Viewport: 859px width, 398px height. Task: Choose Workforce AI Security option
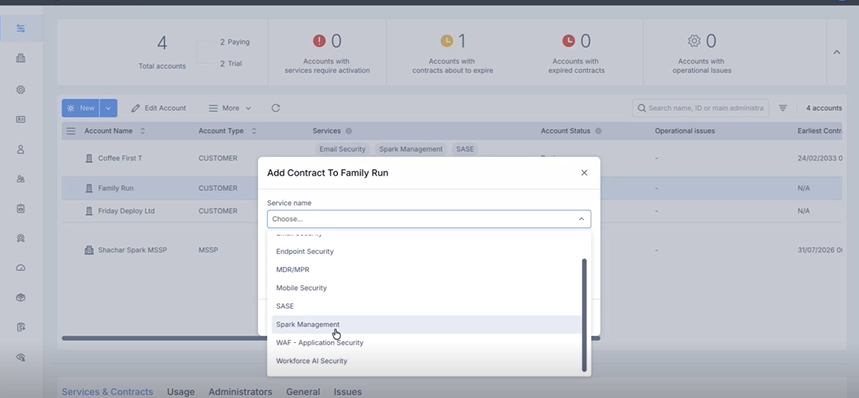pos(426,361)
